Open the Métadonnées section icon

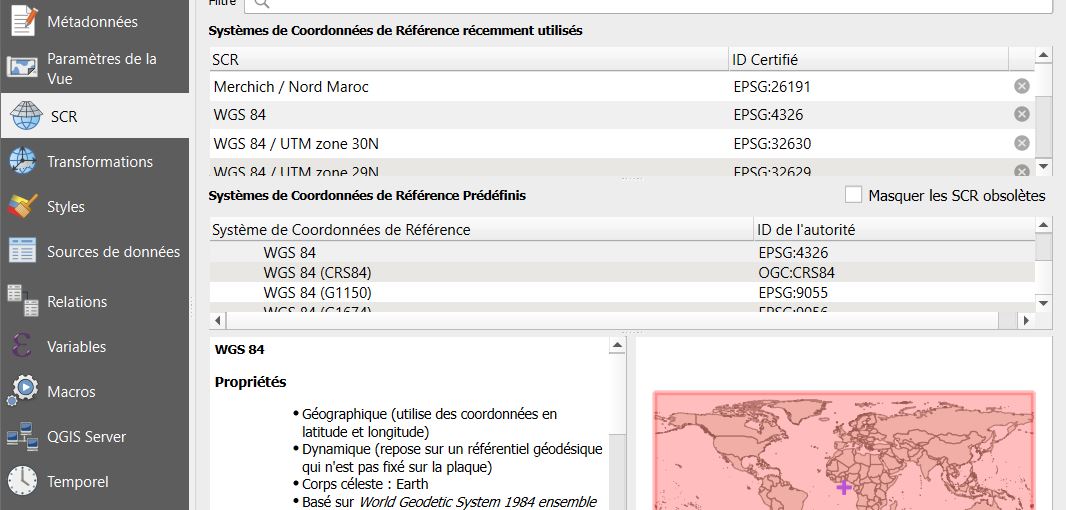click(23, 22)
